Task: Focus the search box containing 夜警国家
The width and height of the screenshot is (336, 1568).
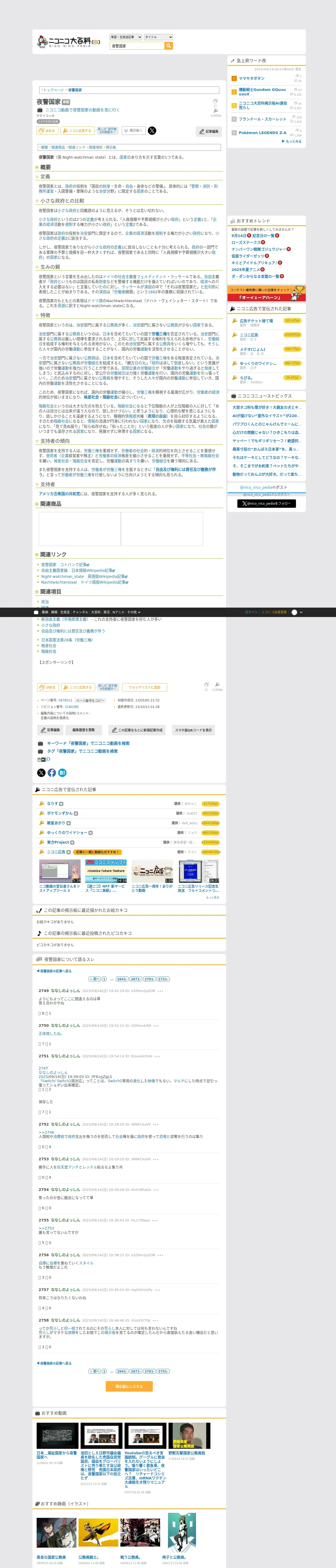Action: pos(137,46)
